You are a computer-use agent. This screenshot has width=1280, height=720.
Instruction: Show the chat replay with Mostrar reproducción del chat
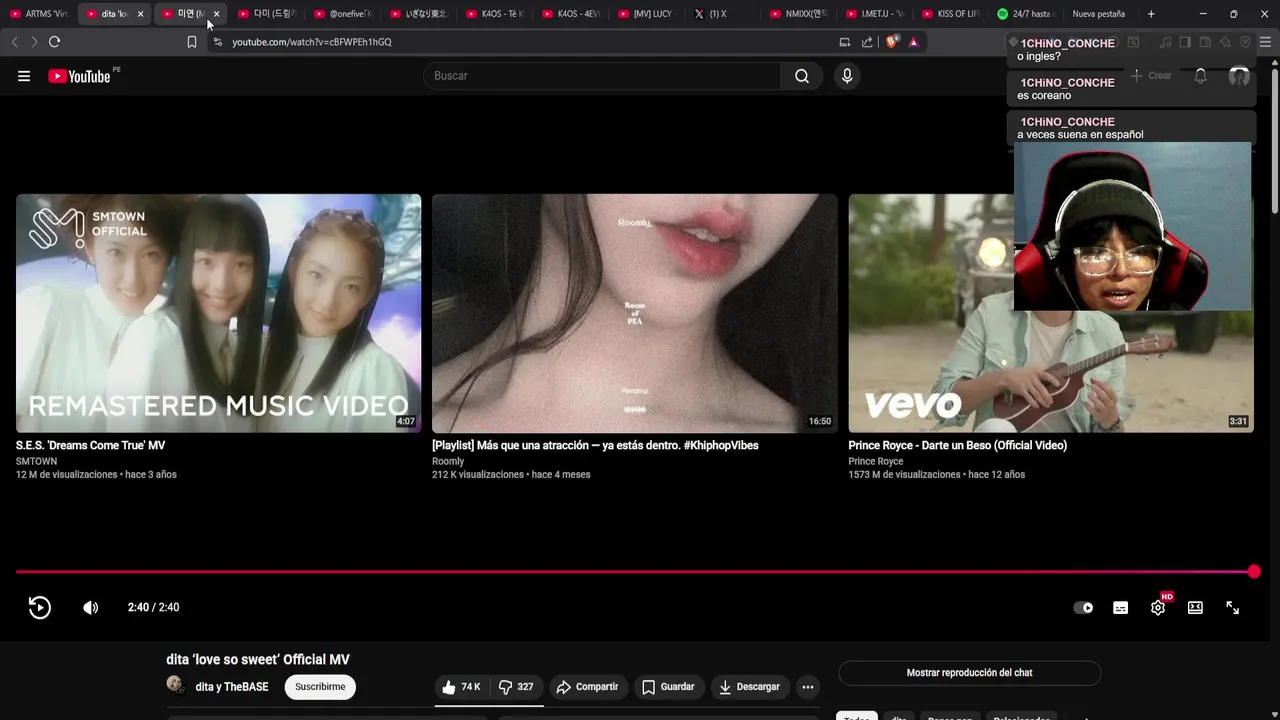(969, 673)
